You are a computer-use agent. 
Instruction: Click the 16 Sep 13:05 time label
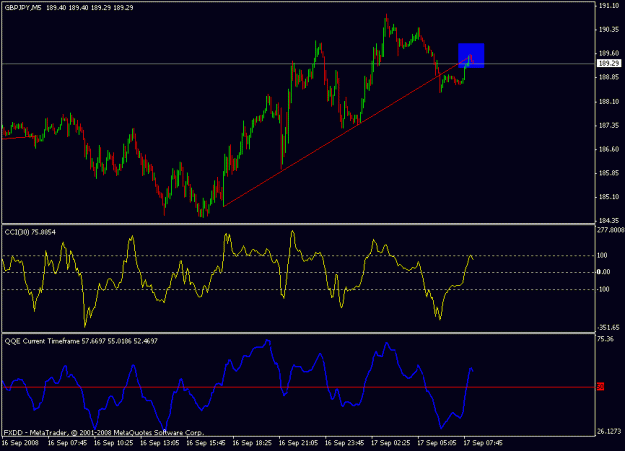click(x=159, y=443)
